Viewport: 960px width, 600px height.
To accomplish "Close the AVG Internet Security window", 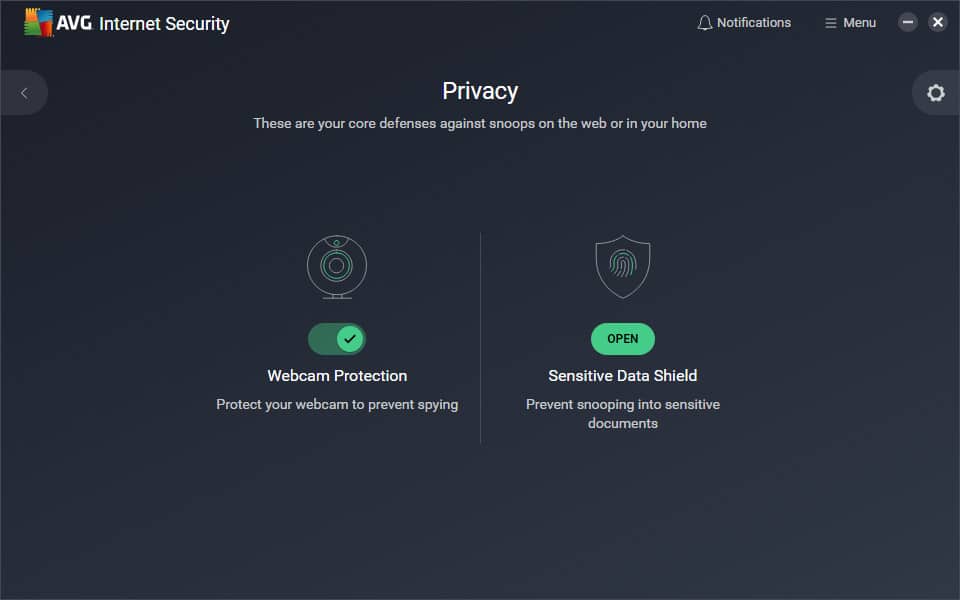I will pos(938,23).
